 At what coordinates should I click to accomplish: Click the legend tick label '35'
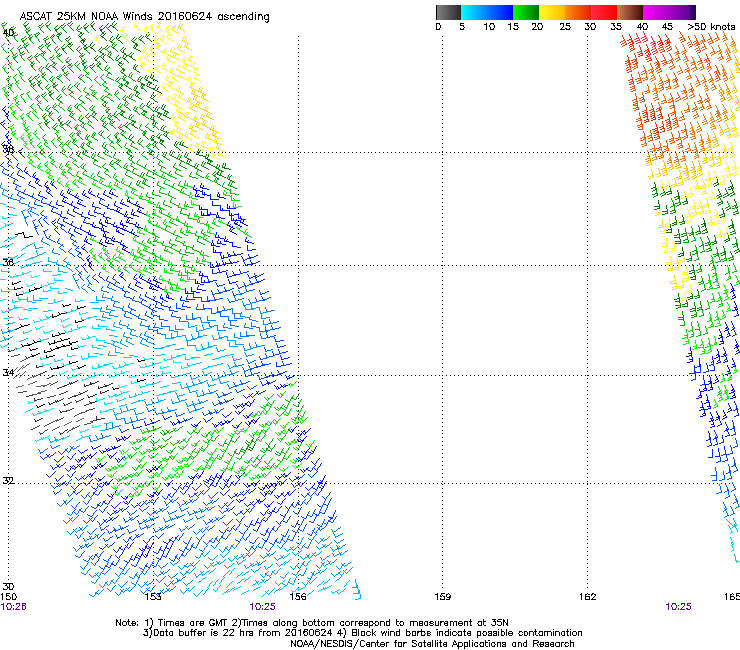tap(616, 27)
